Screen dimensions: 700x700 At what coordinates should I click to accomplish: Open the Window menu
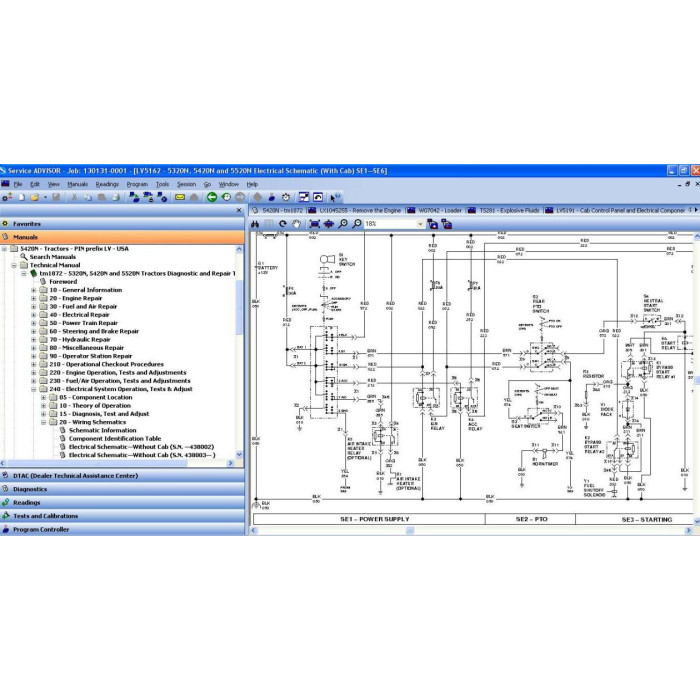tap(229, 184)
